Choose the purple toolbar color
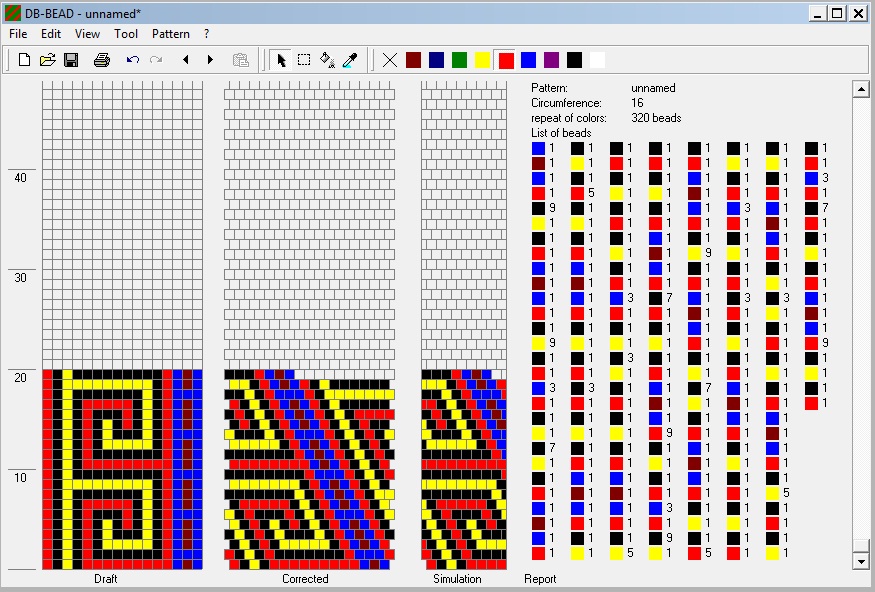Image resolution: width=875 pixels, height=592 pixels. [x=551, y=60]
